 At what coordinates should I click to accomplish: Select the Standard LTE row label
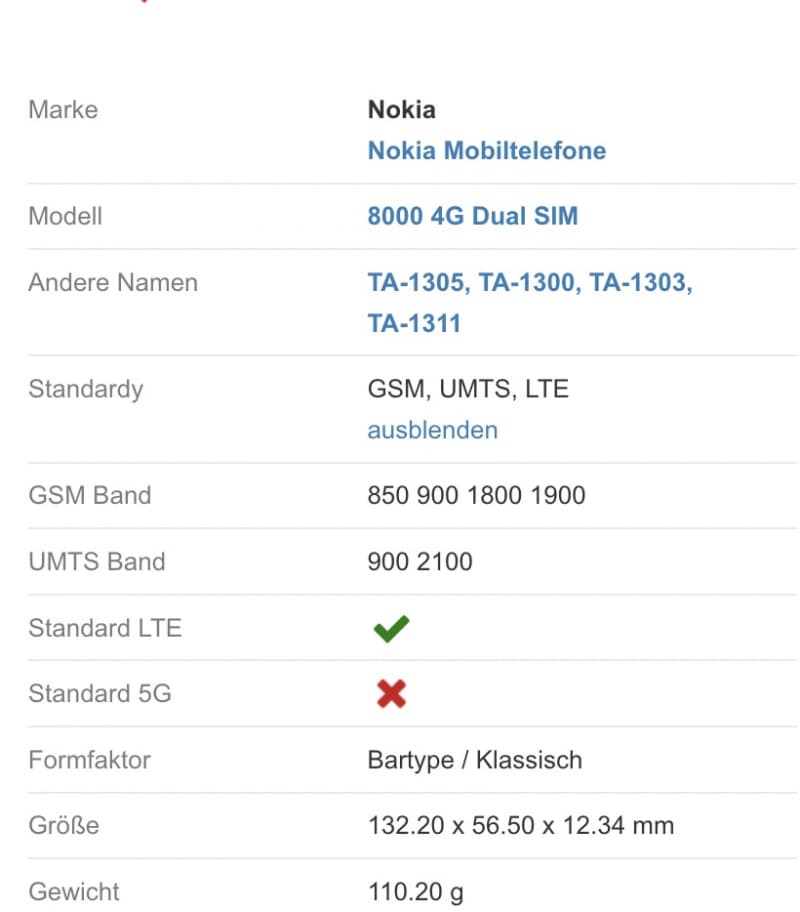105,628
